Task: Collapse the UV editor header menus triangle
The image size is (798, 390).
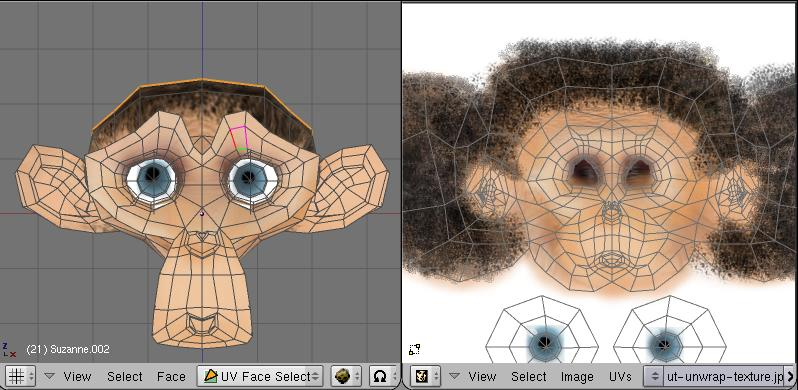Action: coord(454,376)
